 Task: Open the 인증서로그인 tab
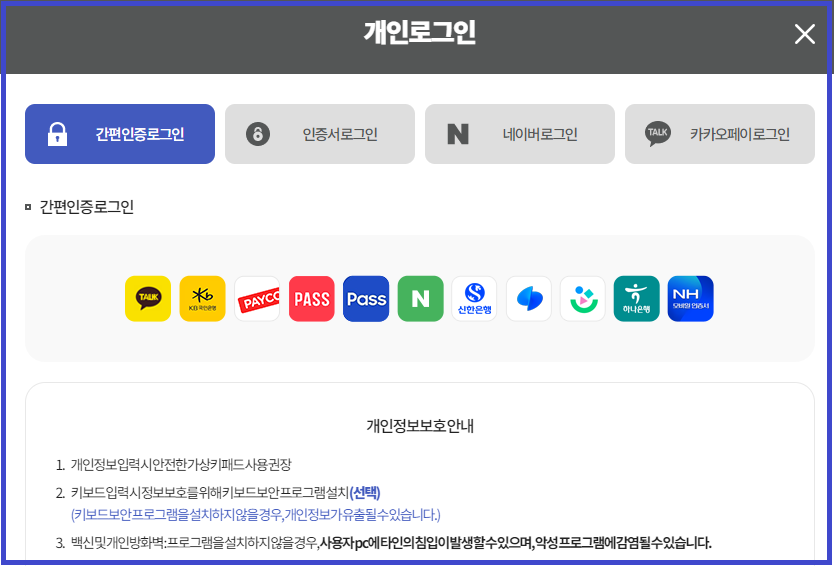pos(320,134)
